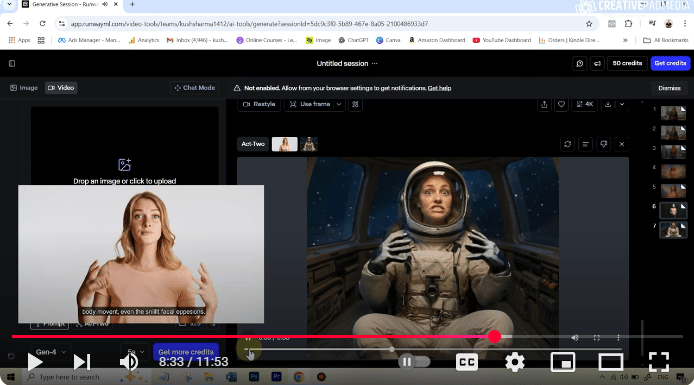Viewport: 694px width, 385px height.
Task: Skip to the next YouTube video
Action: pos(82,362)
